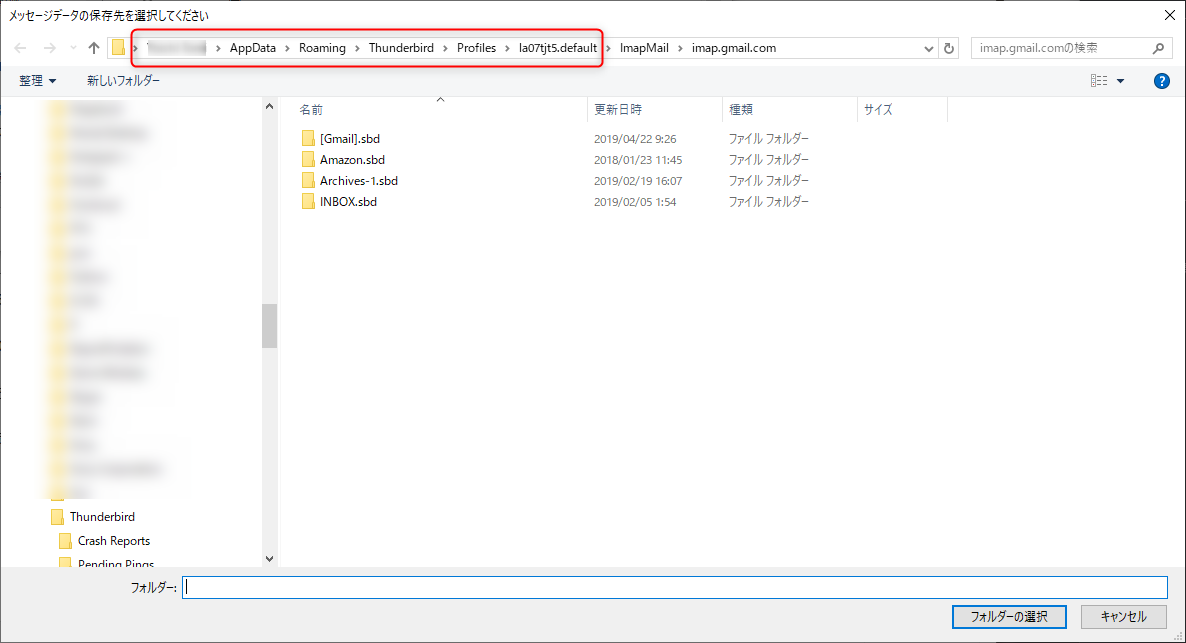Click the date 2019/02/05 1:54

coord(635,203)
